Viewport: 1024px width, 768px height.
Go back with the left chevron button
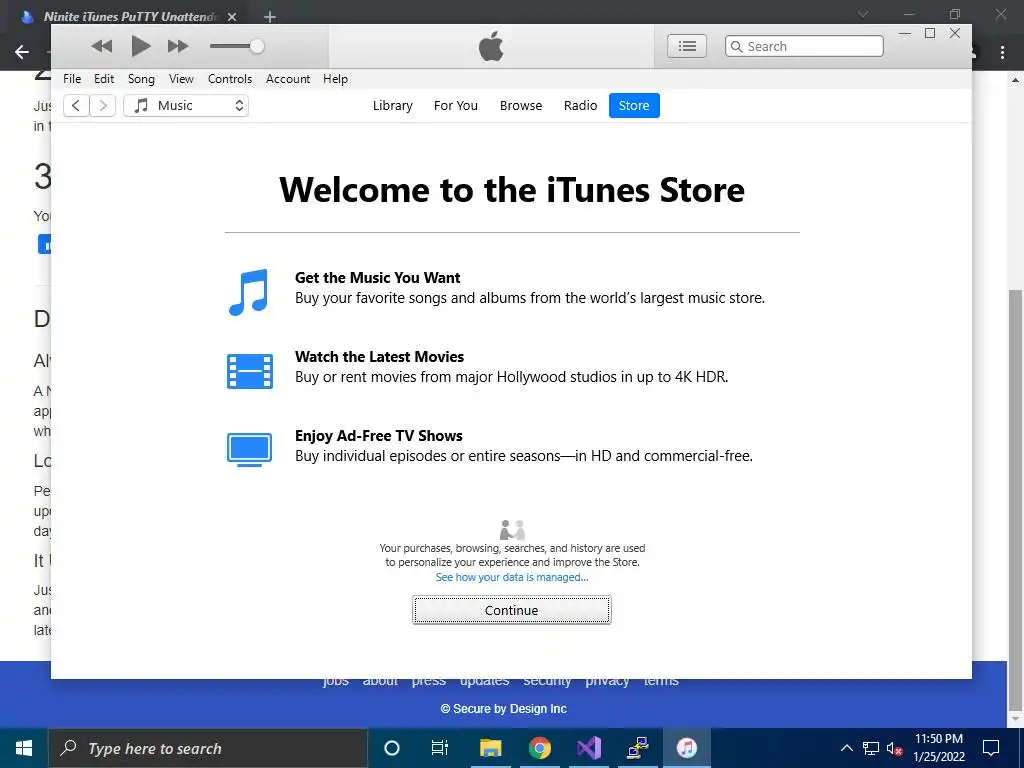point(76,106)
